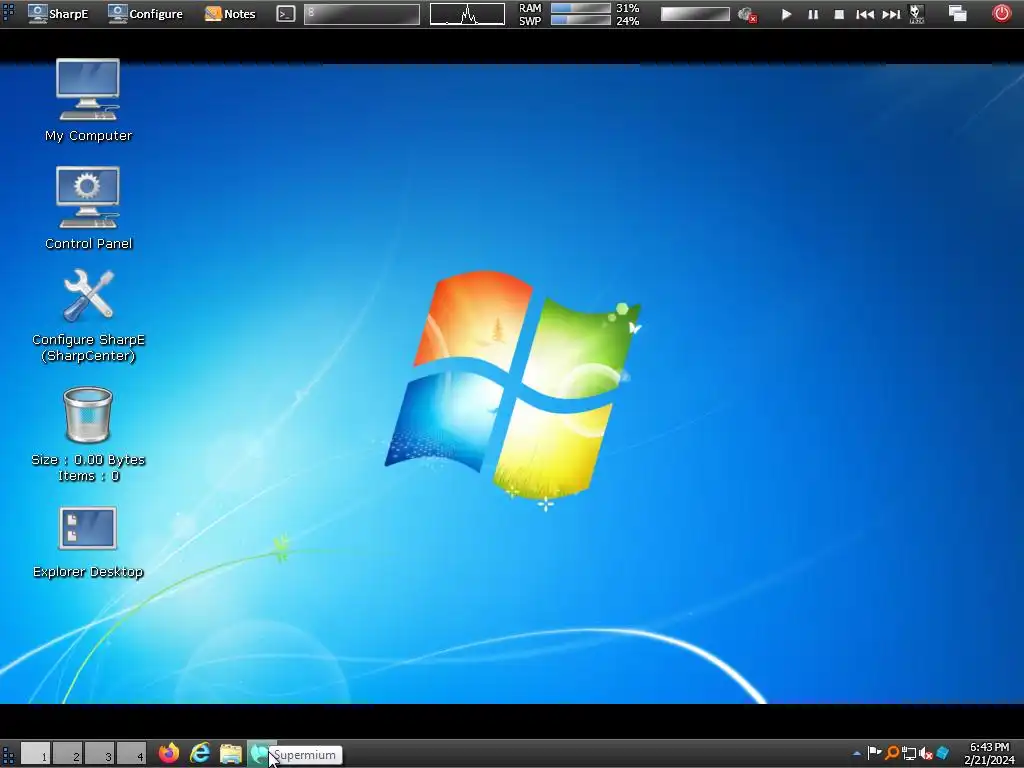The width and height of the screenshot is (1024, 768).
Task: Click the red power shutdown button
Action: click(1002, 13)
